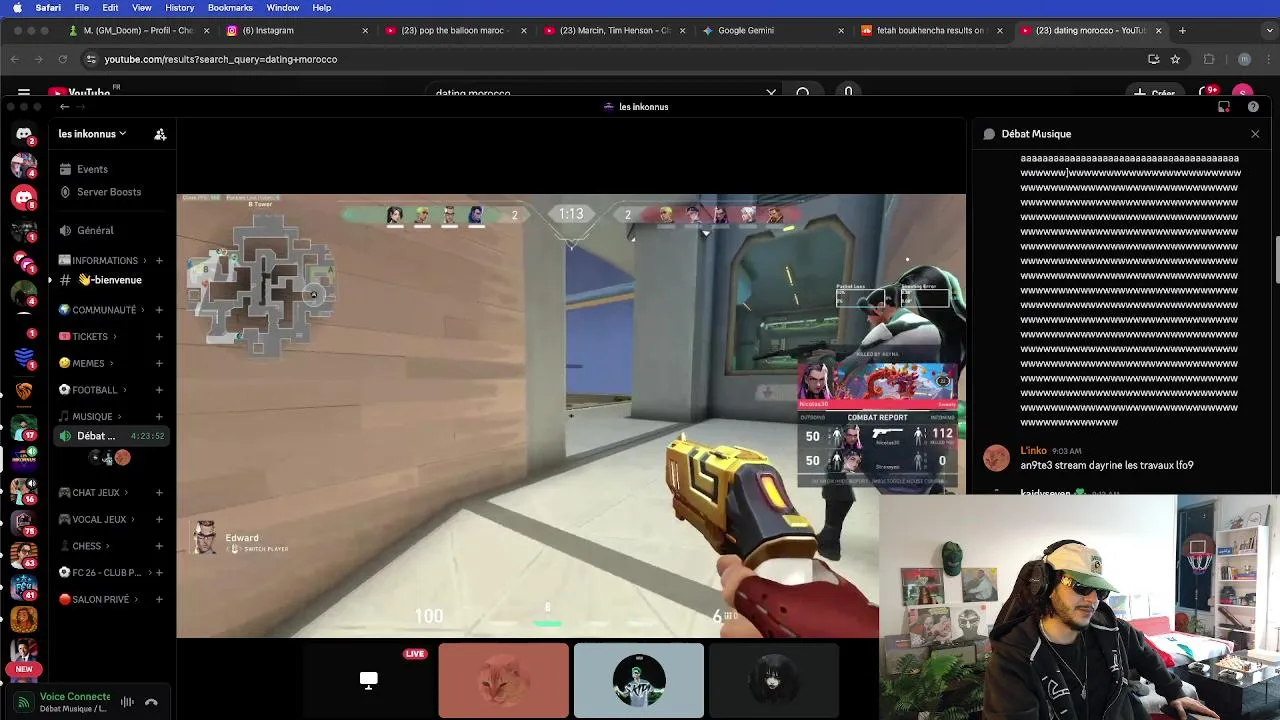
Task: Toggle the MUSIQUE category
Action: tap(90, 417)
